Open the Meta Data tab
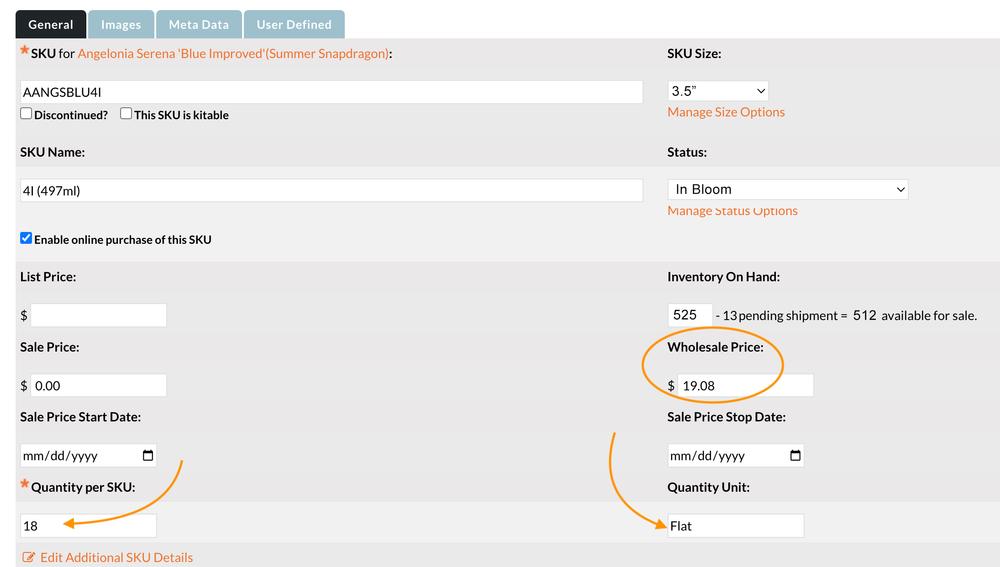This screenshot has width=1000, height=567. pyautogui.click(x=198, y=25)
